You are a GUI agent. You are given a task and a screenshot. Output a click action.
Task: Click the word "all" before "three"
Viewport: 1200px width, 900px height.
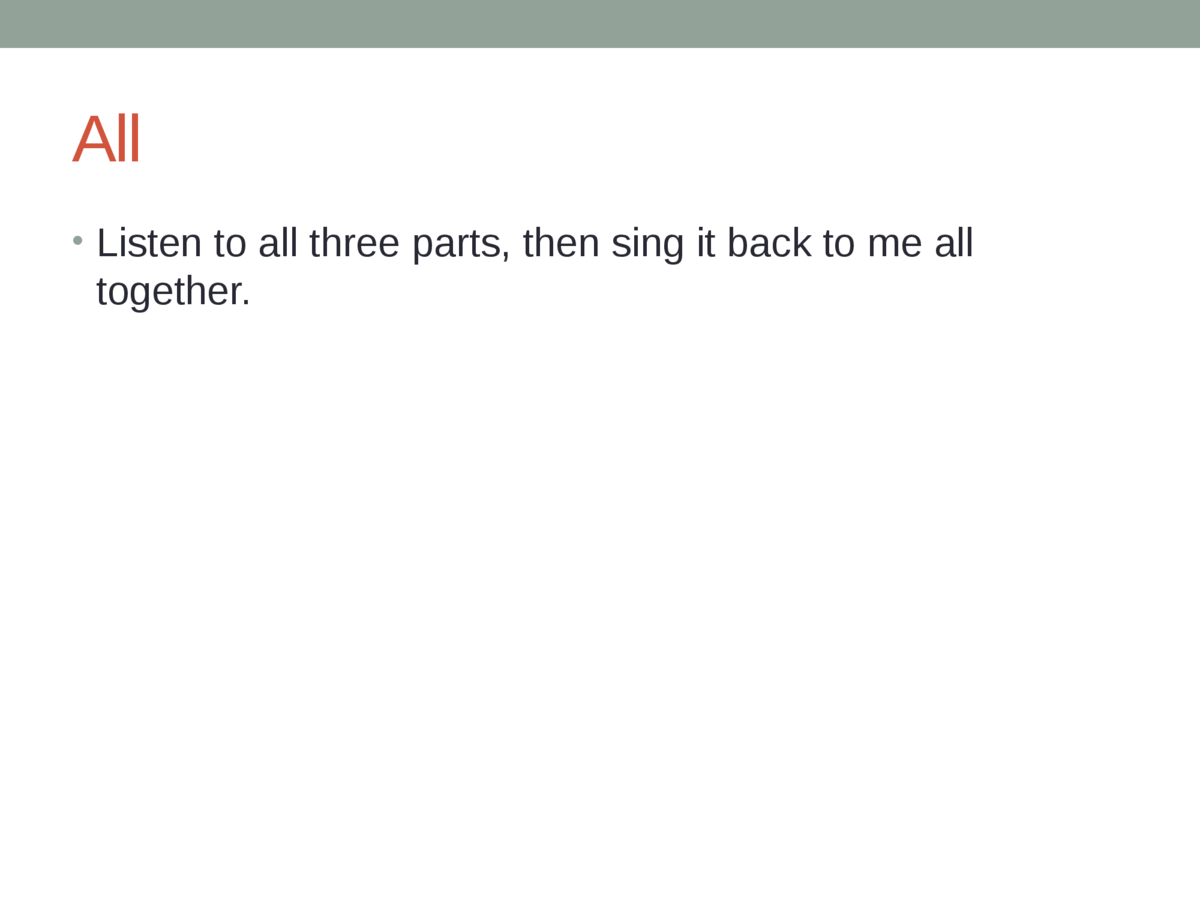pyautogui.click(x=278, y=243)
